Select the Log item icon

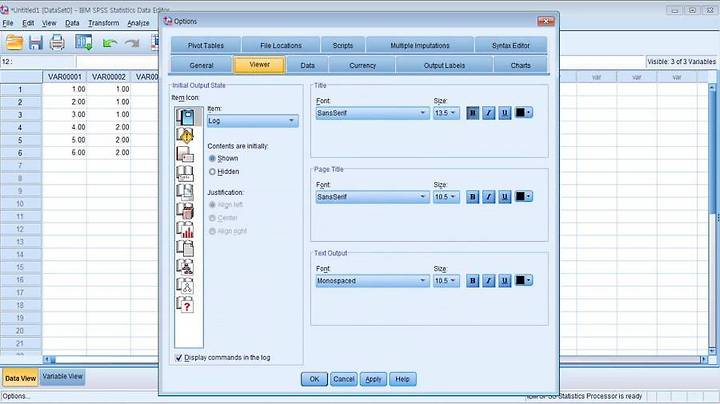point(186,117)
